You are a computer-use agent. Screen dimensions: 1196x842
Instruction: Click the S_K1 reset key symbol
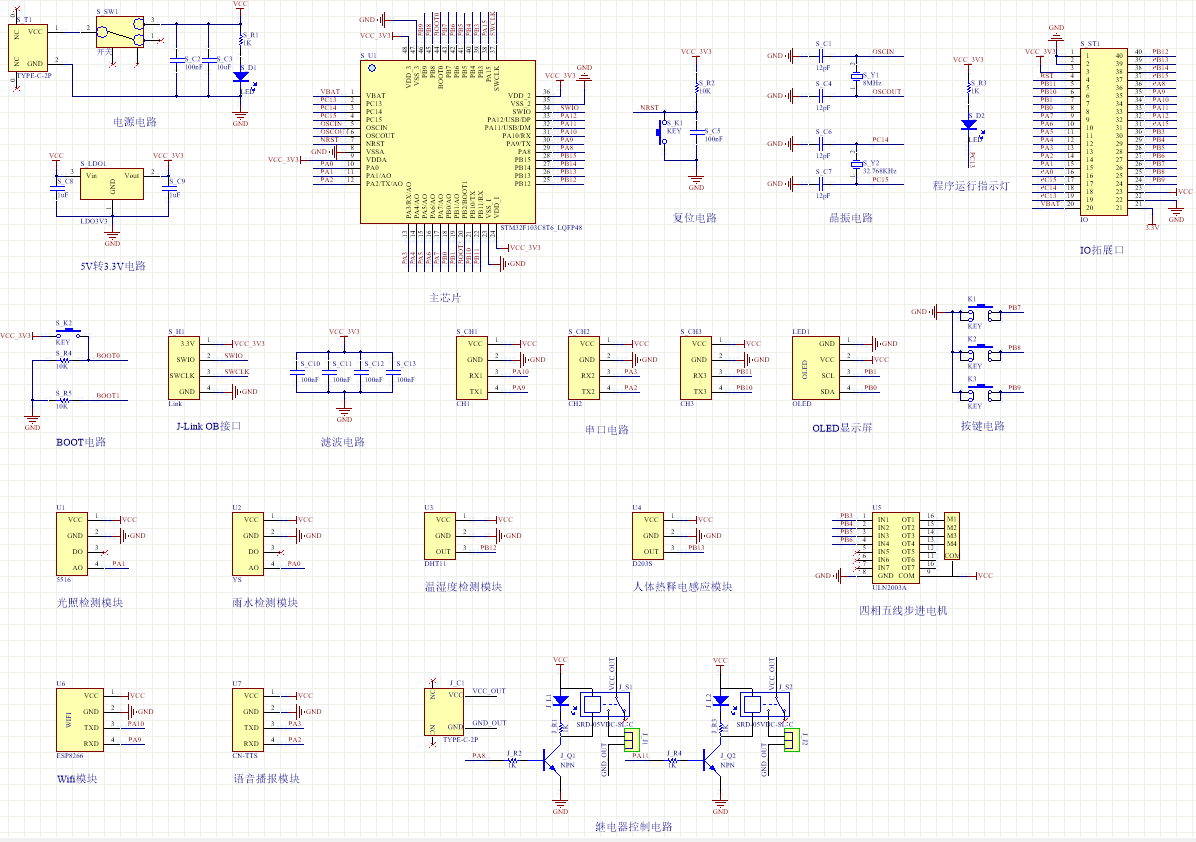tap(662, 131)
